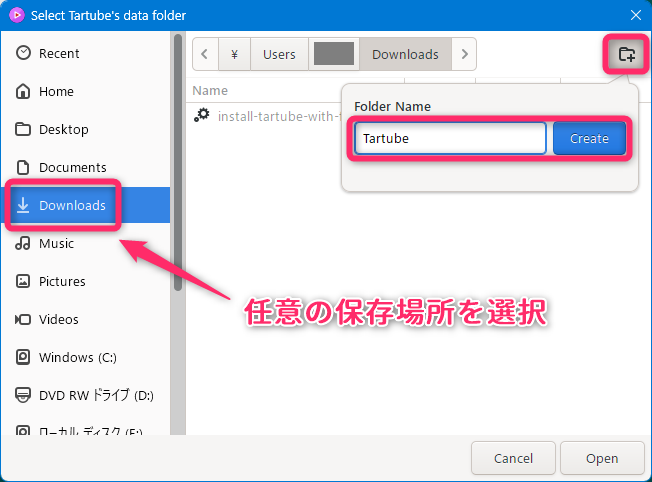This screenshot has width=652, height=482.
Task: Navigate back with the left path arrow
Action: (x=205, y=54)
